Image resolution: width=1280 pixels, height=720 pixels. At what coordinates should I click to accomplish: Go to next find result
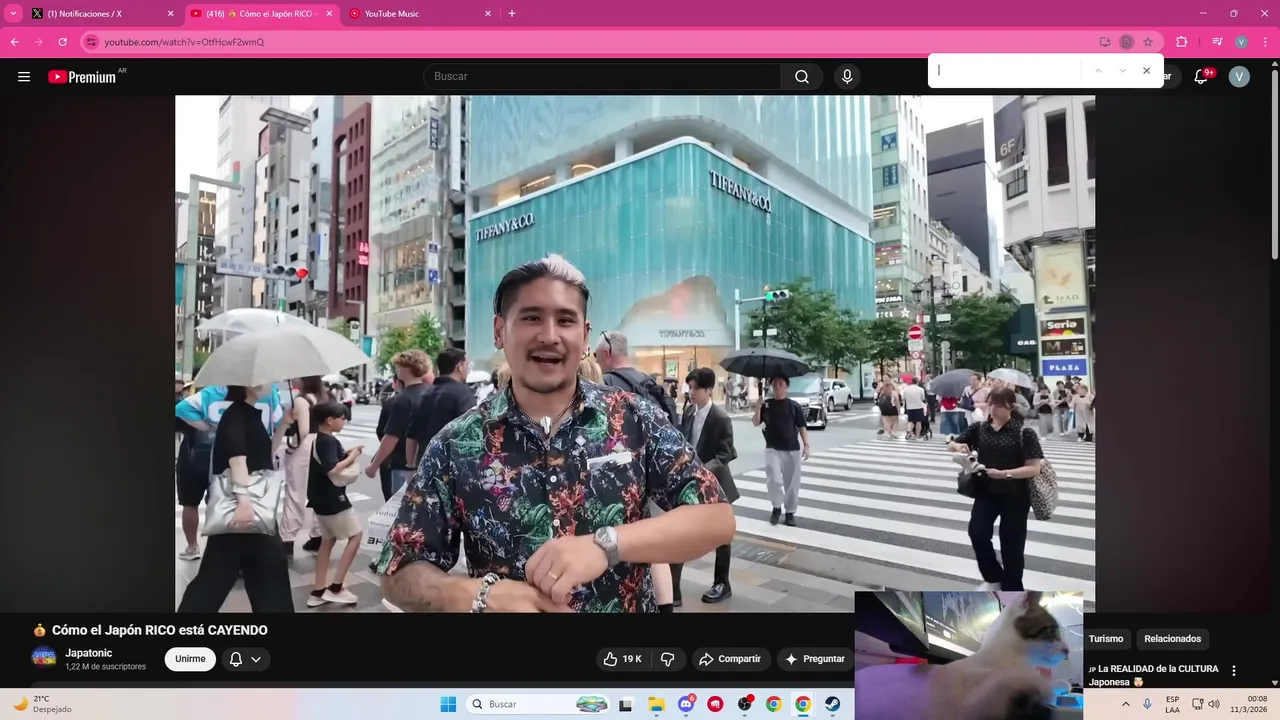[1122, 71]
